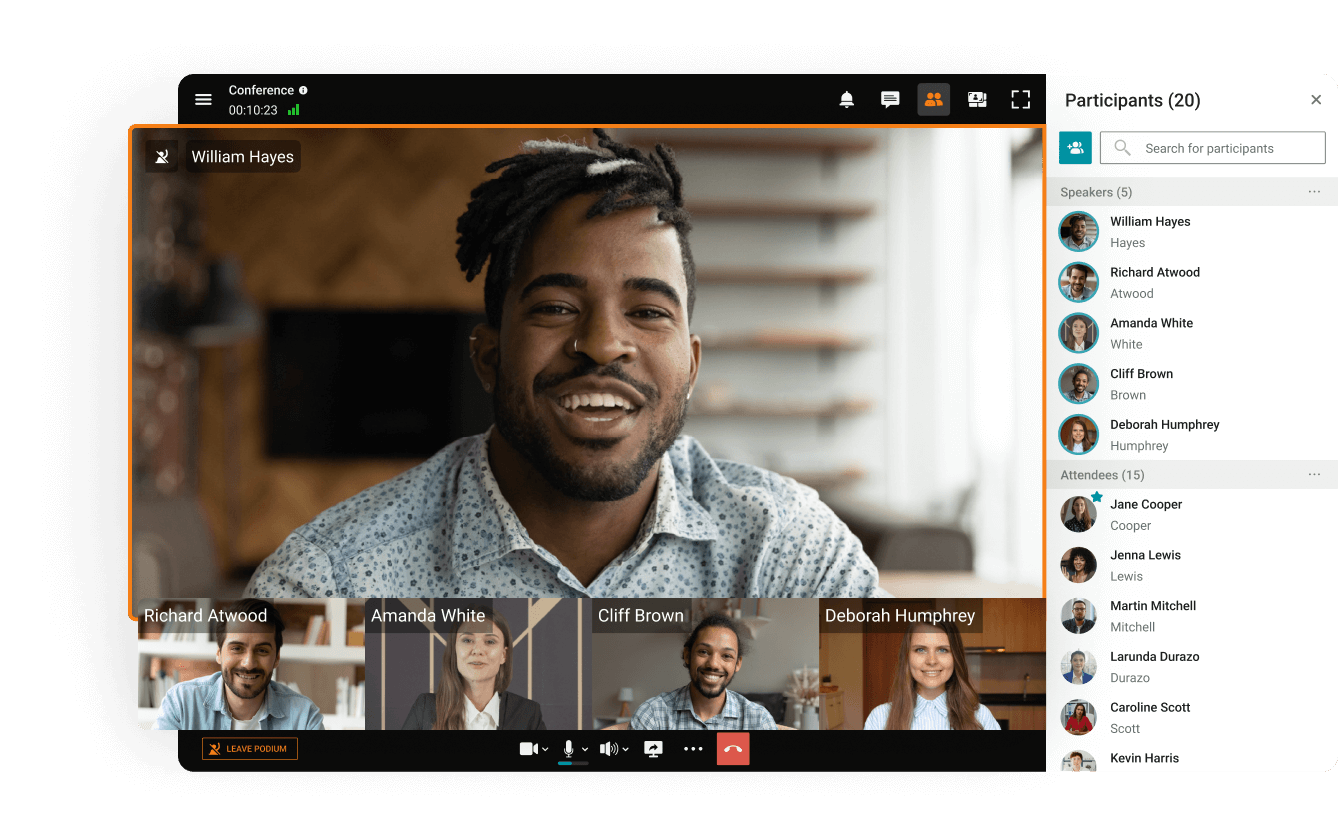Hang up the call
This screenshot has height=818, width=1338.
pyautogui.click(x=733, y=749)
